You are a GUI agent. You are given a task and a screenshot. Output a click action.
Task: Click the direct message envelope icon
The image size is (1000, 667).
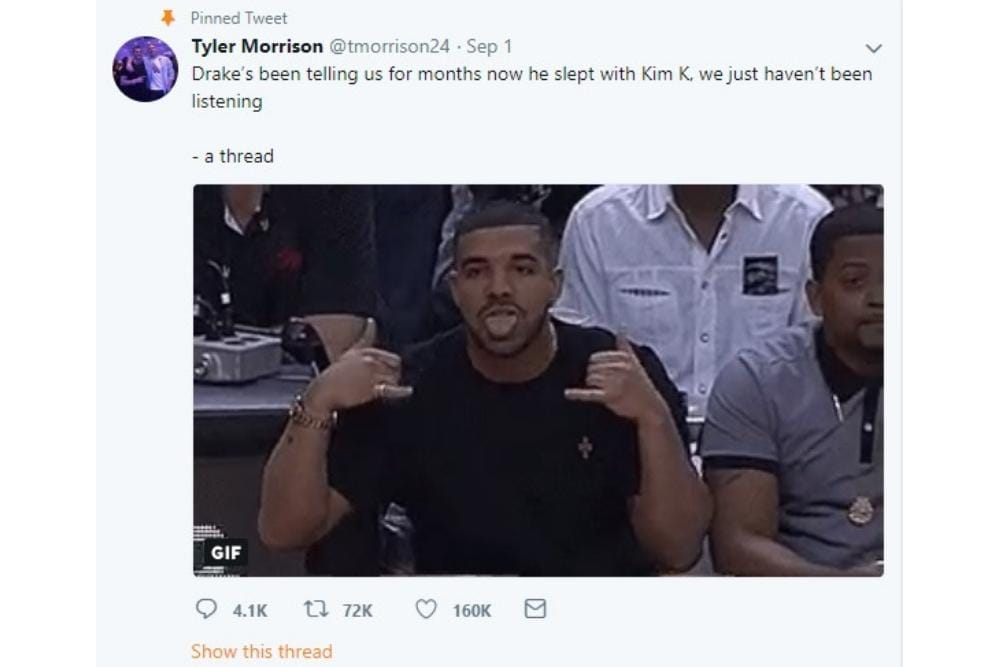[x=535, y=609]
